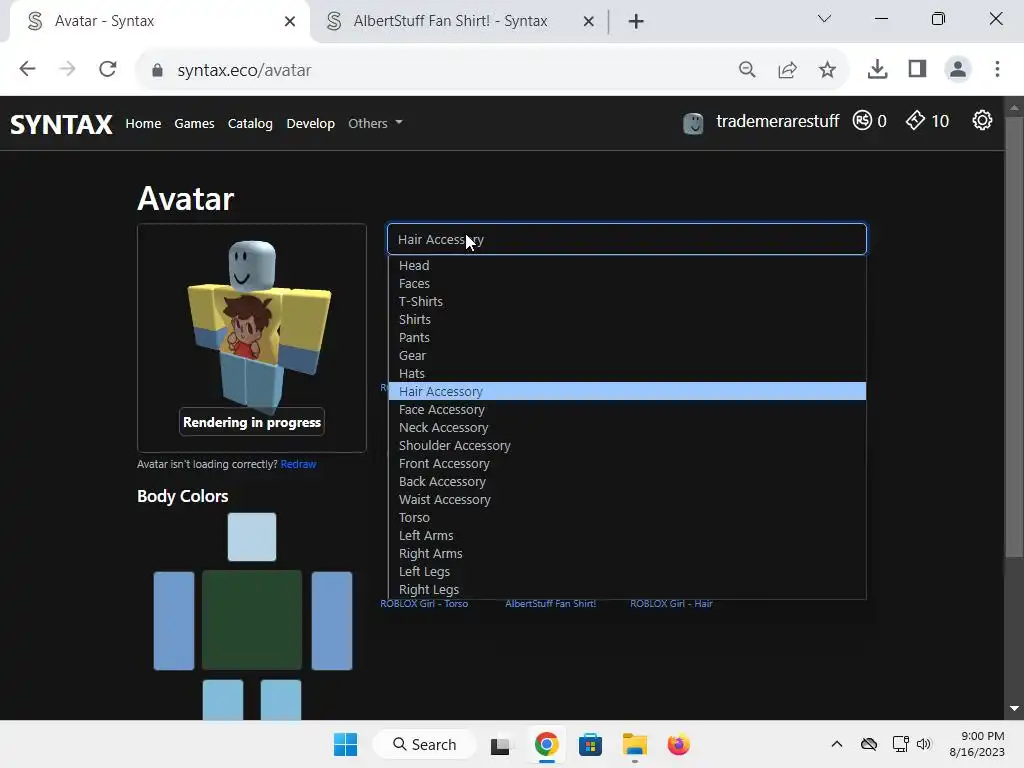This screenshot has height=768, width=1024.
Task: Pick Waist Accessory option
Action: [627, 500]
